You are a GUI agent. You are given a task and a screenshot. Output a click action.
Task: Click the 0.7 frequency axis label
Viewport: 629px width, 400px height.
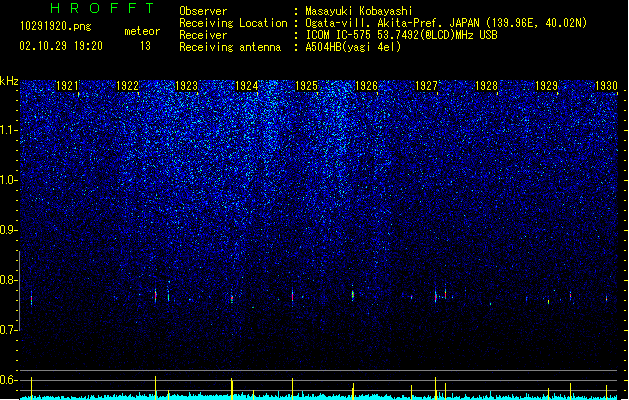[x=9, y=330]
